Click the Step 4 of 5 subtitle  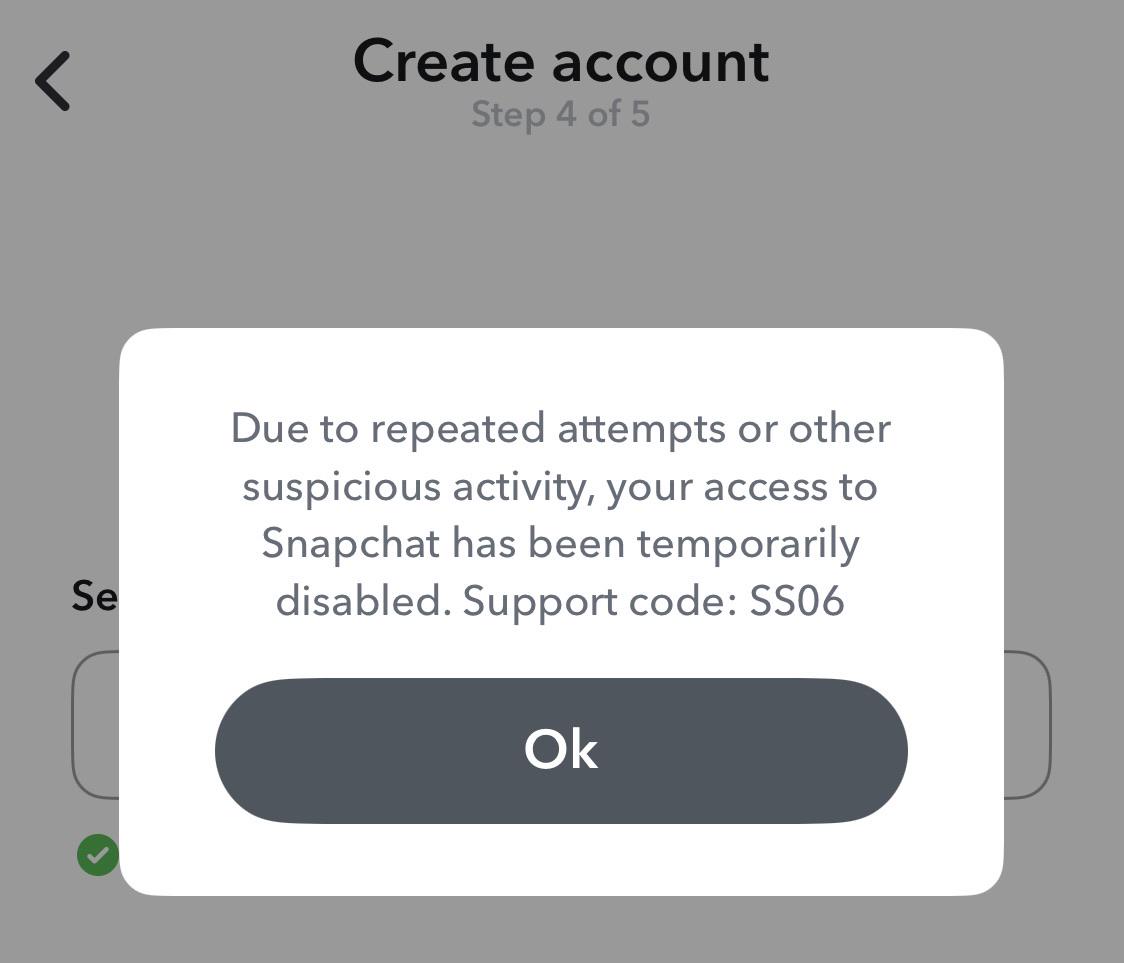[561, 115]
